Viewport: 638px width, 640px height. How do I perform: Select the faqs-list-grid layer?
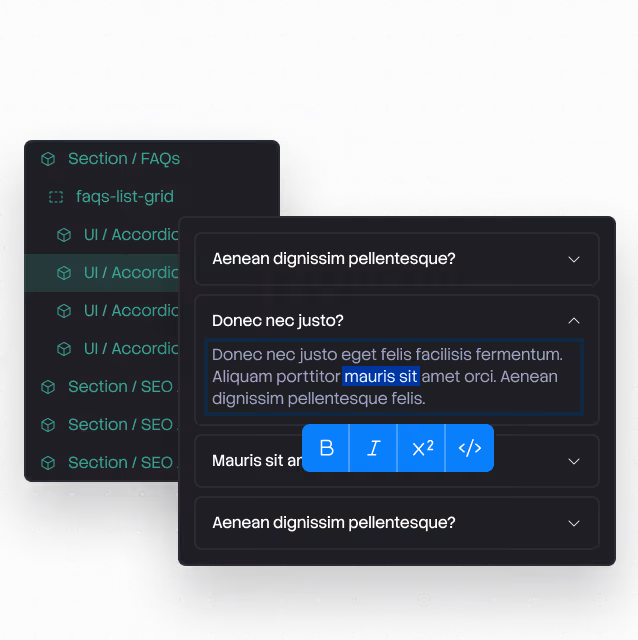pos(152,197)
